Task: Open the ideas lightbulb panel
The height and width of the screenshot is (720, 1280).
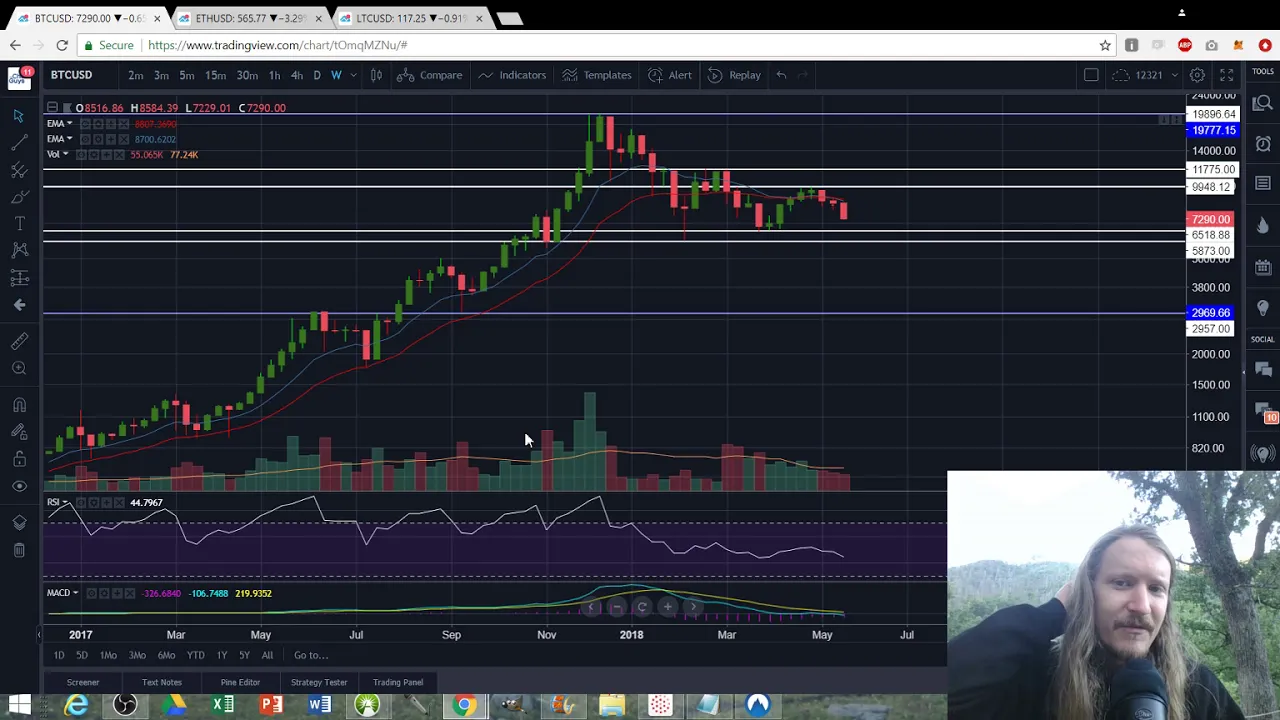Action: 1263,308
